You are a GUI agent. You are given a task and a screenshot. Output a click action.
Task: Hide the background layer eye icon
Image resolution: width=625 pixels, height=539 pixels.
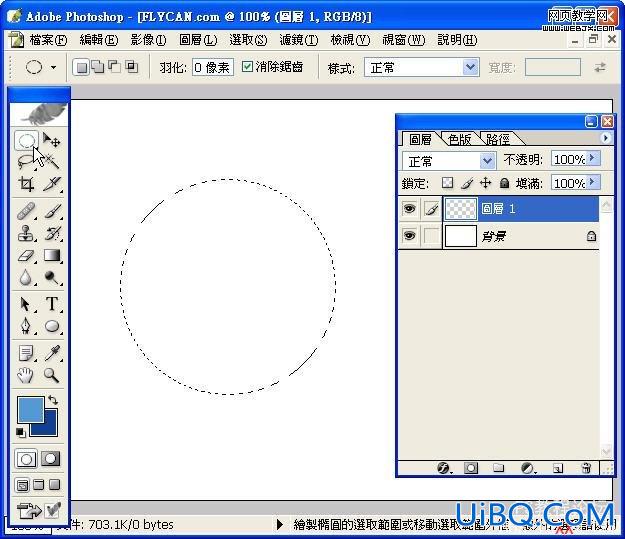click(x=409, y=236)
